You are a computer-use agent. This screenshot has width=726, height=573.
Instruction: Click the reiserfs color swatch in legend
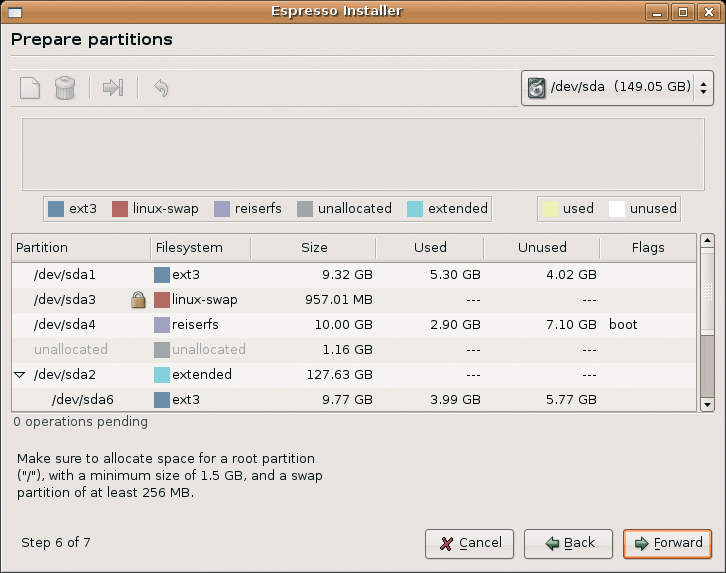click(222, 209)
